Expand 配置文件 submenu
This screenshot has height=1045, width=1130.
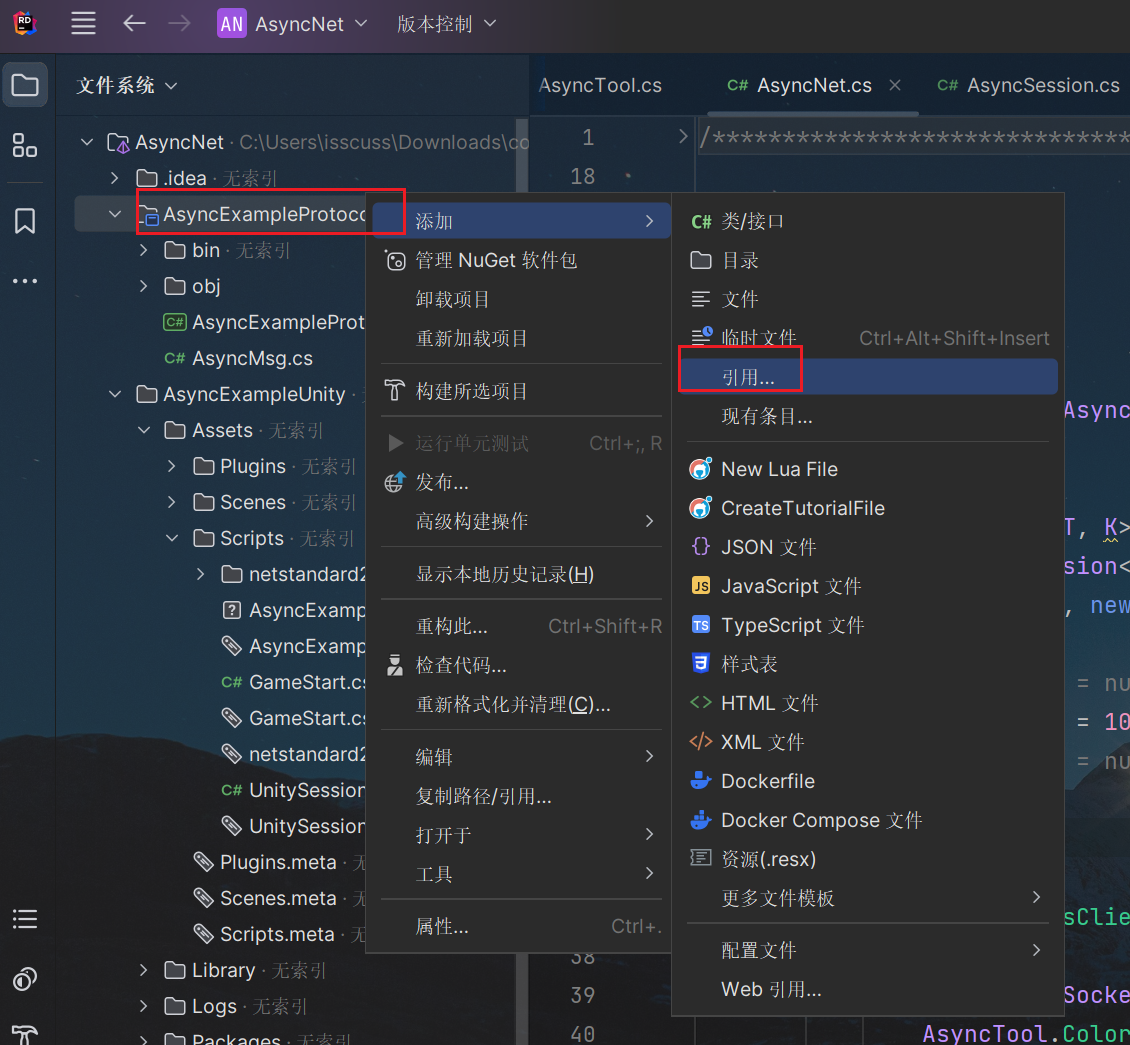(x=867, y=950)
